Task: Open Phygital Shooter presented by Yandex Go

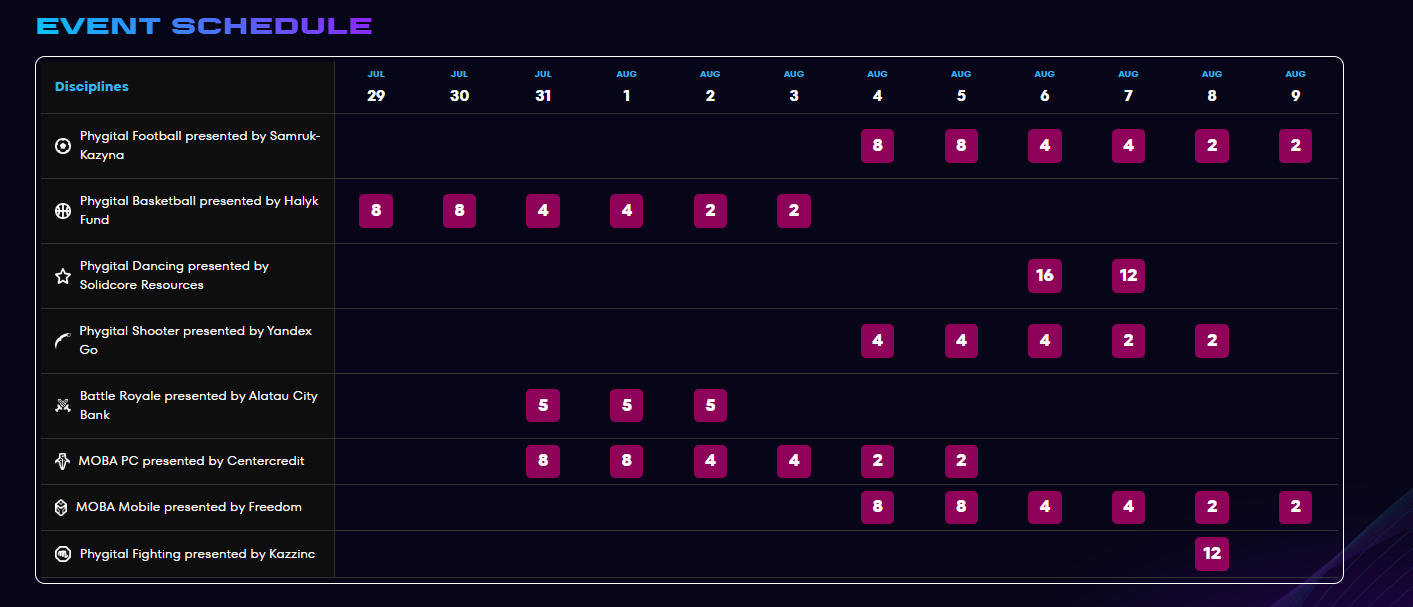Action: point(196,341)
